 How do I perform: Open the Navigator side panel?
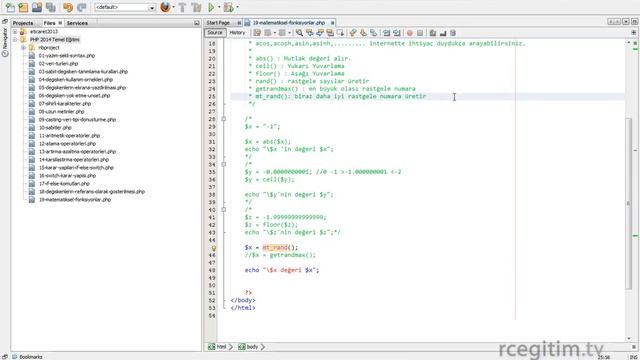5,42
